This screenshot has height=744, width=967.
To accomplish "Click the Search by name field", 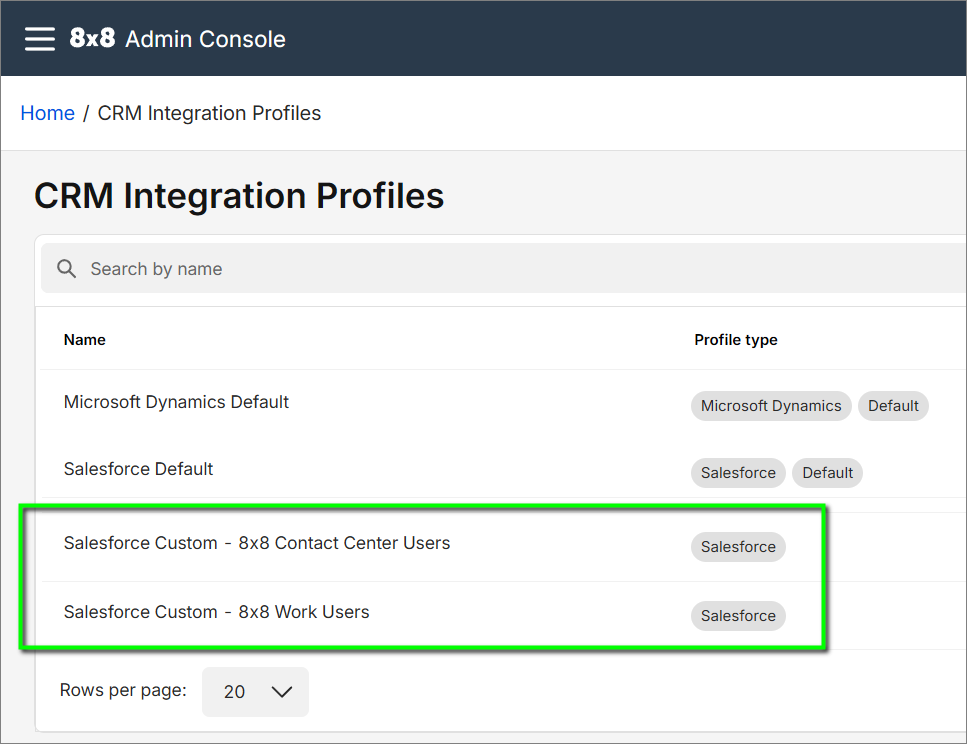I will tap(503, 268).
